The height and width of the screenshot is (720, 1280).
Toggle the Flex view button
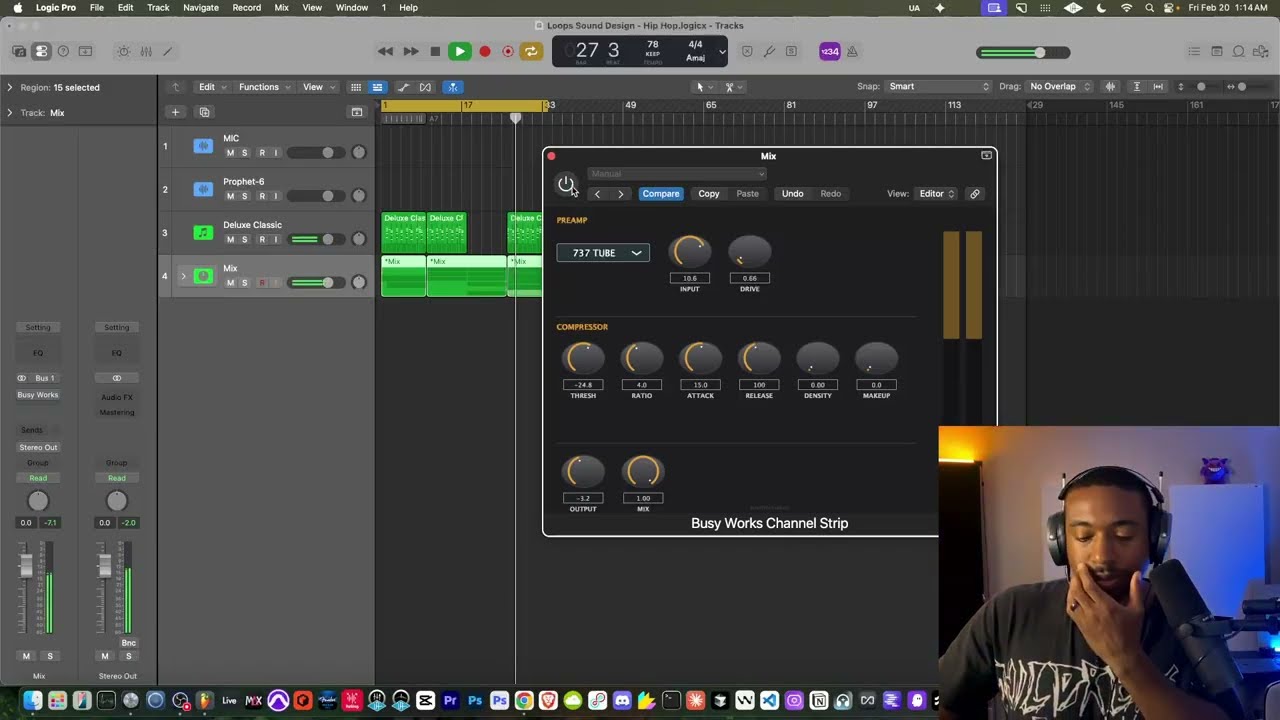click(426, 87)
